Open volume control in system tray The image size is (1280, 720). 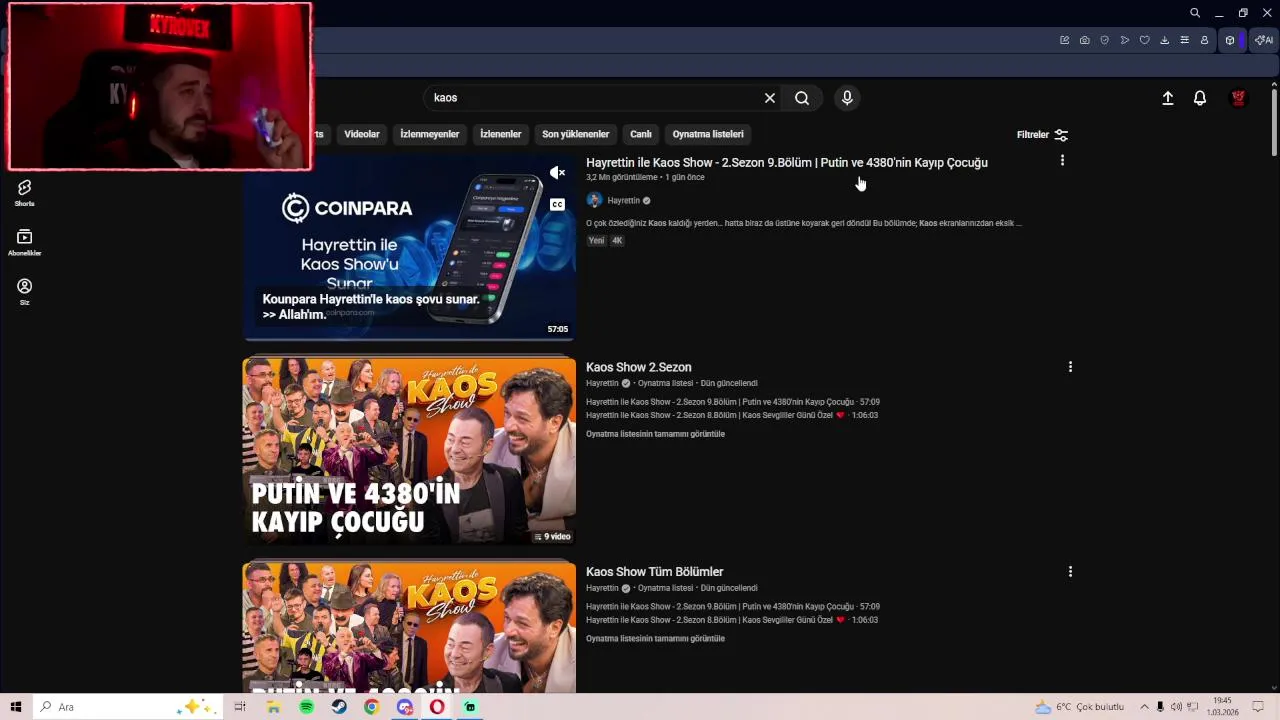pyautogui.click(x=1176, y=707)
